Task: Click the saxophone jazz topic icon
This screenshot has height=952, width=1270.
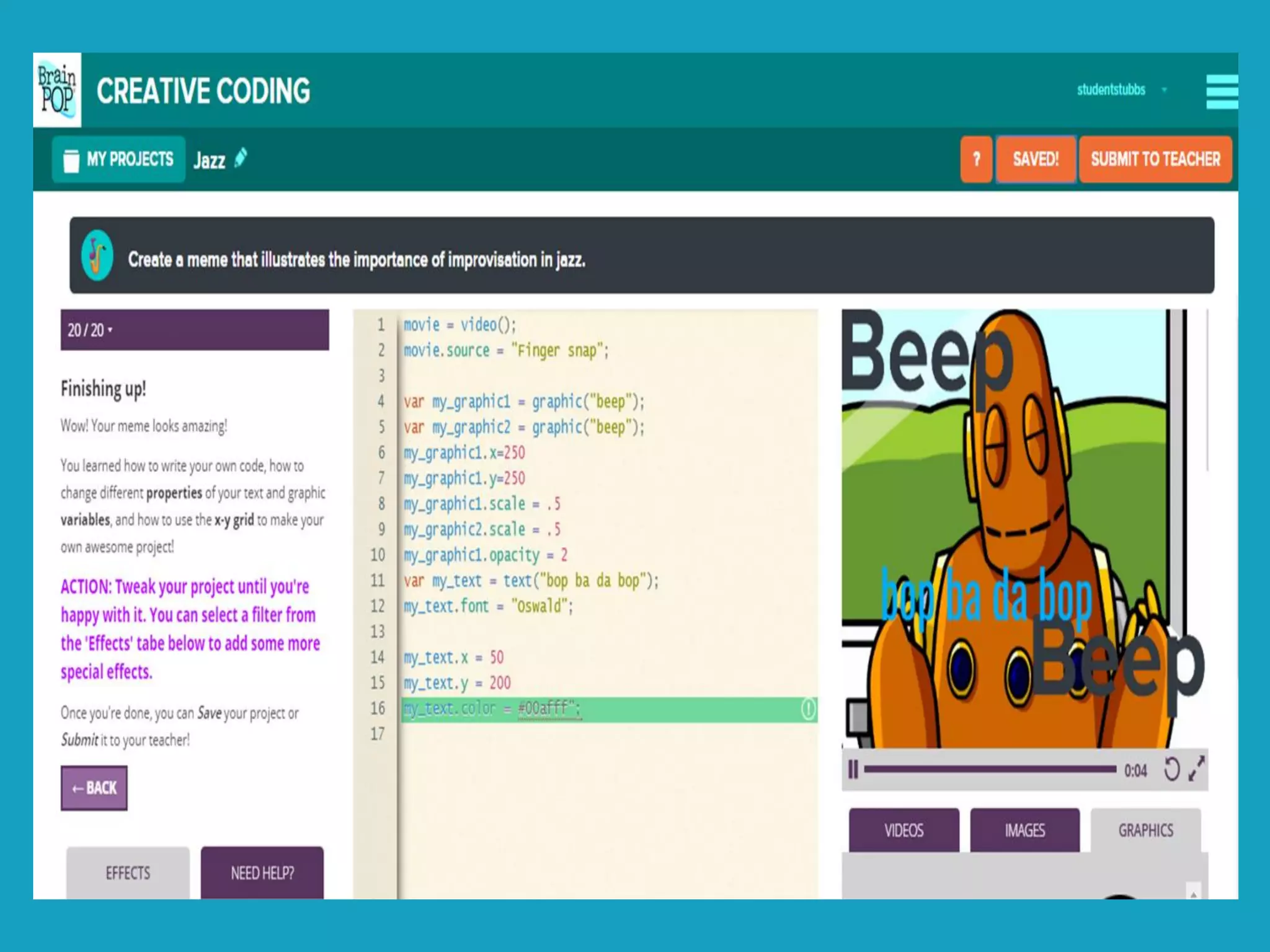Action: pyautogui.click(x=97, y=255)
